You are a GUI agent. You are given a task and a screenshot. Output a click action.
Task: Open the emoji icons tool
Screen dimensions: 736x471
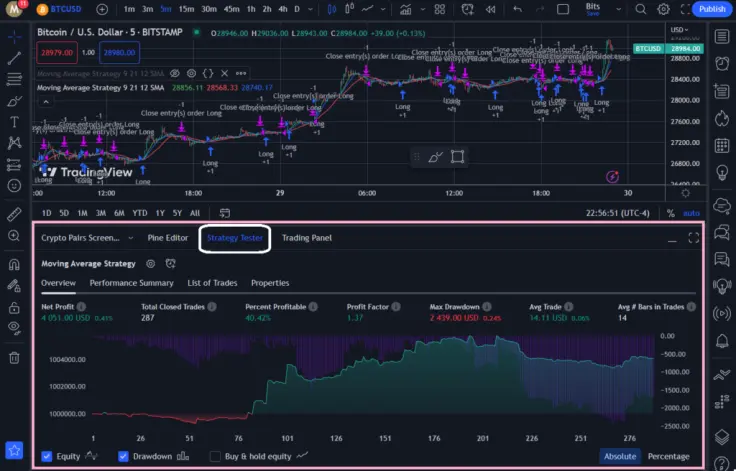tap(14, 186)
